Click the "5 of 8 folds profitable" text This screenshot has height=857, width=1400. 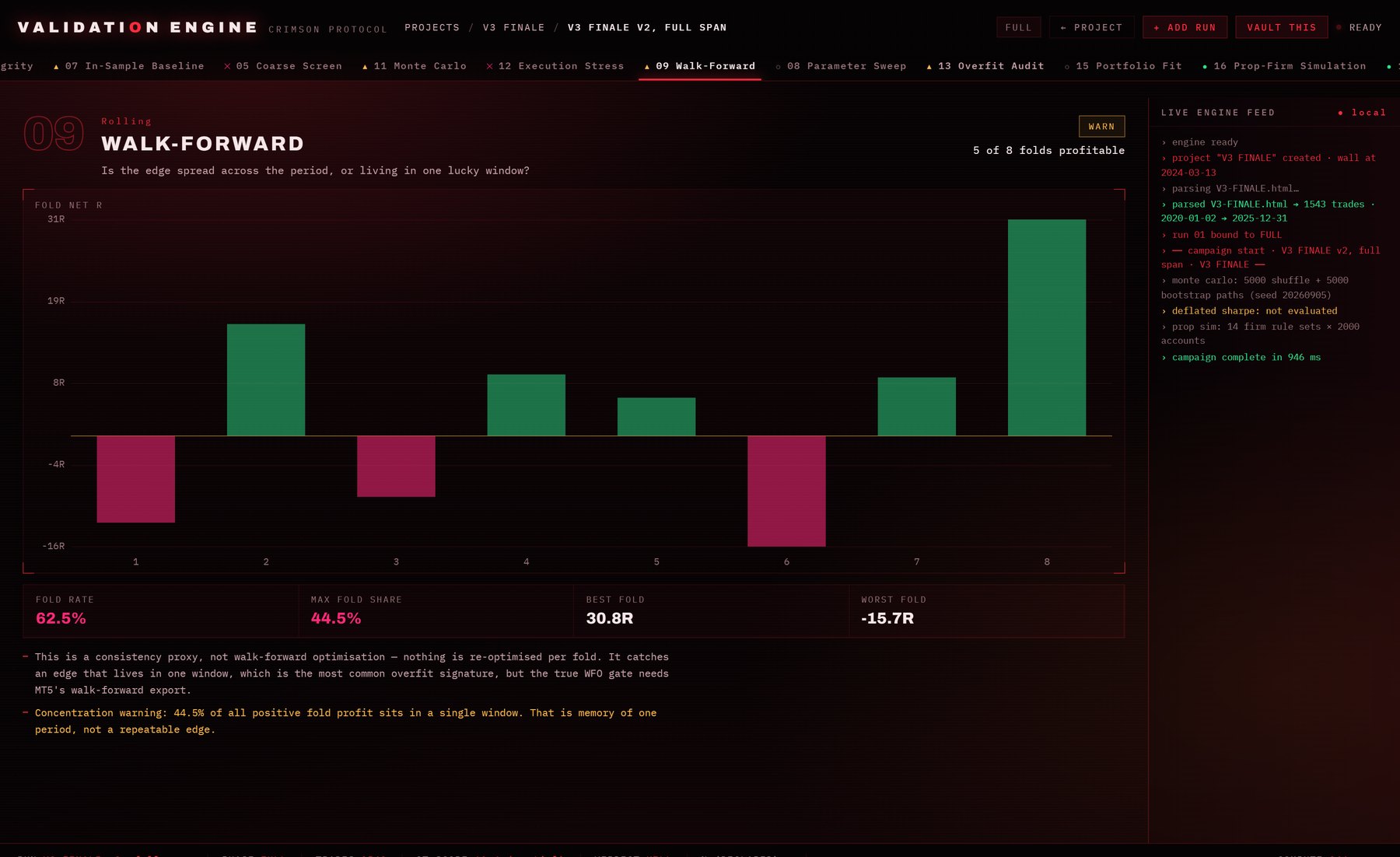coord(1048,150)
